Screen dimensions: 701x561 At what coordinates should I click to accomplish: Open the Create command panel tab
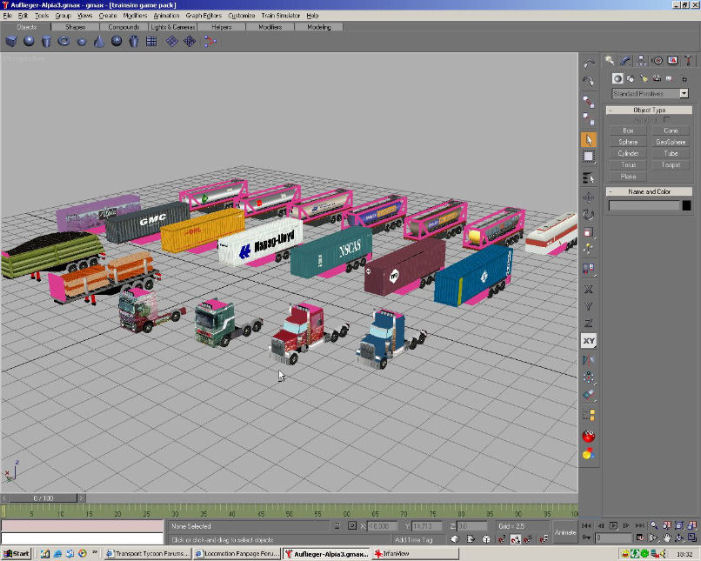click(609, 60)
